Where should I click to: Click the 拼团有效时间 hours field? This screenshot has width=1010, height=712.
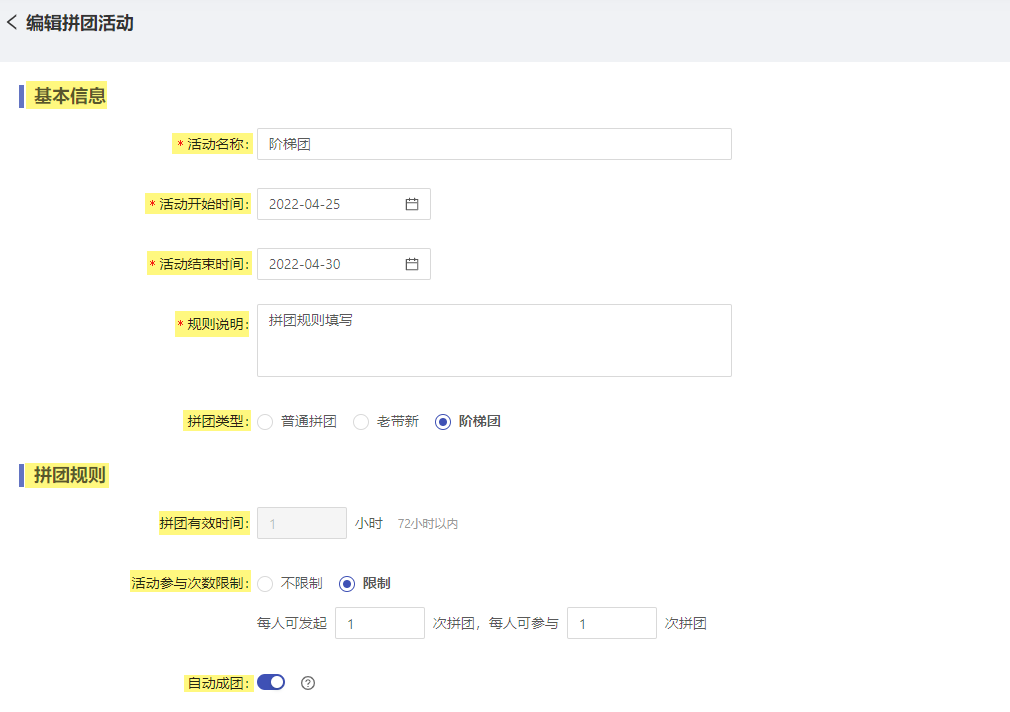pos(301,523)
